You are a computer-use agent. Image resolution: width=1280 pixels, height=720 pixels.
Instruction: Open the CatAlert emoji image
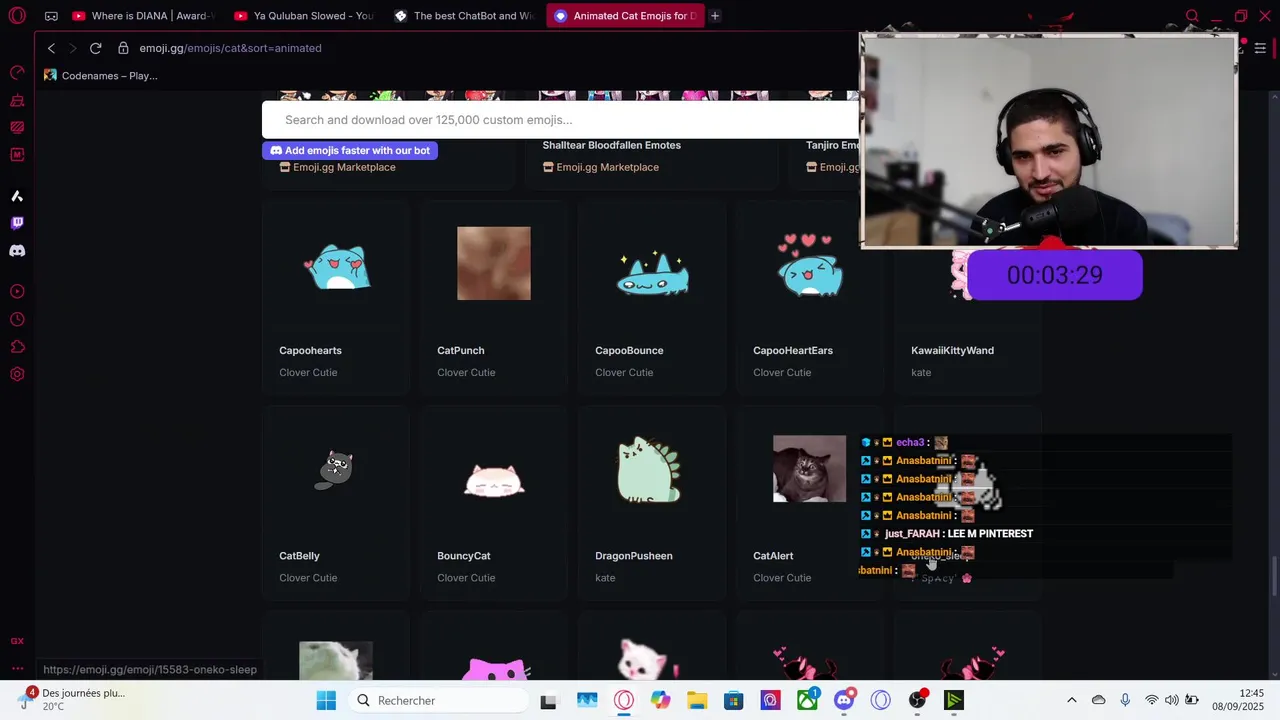click(809, 469)
